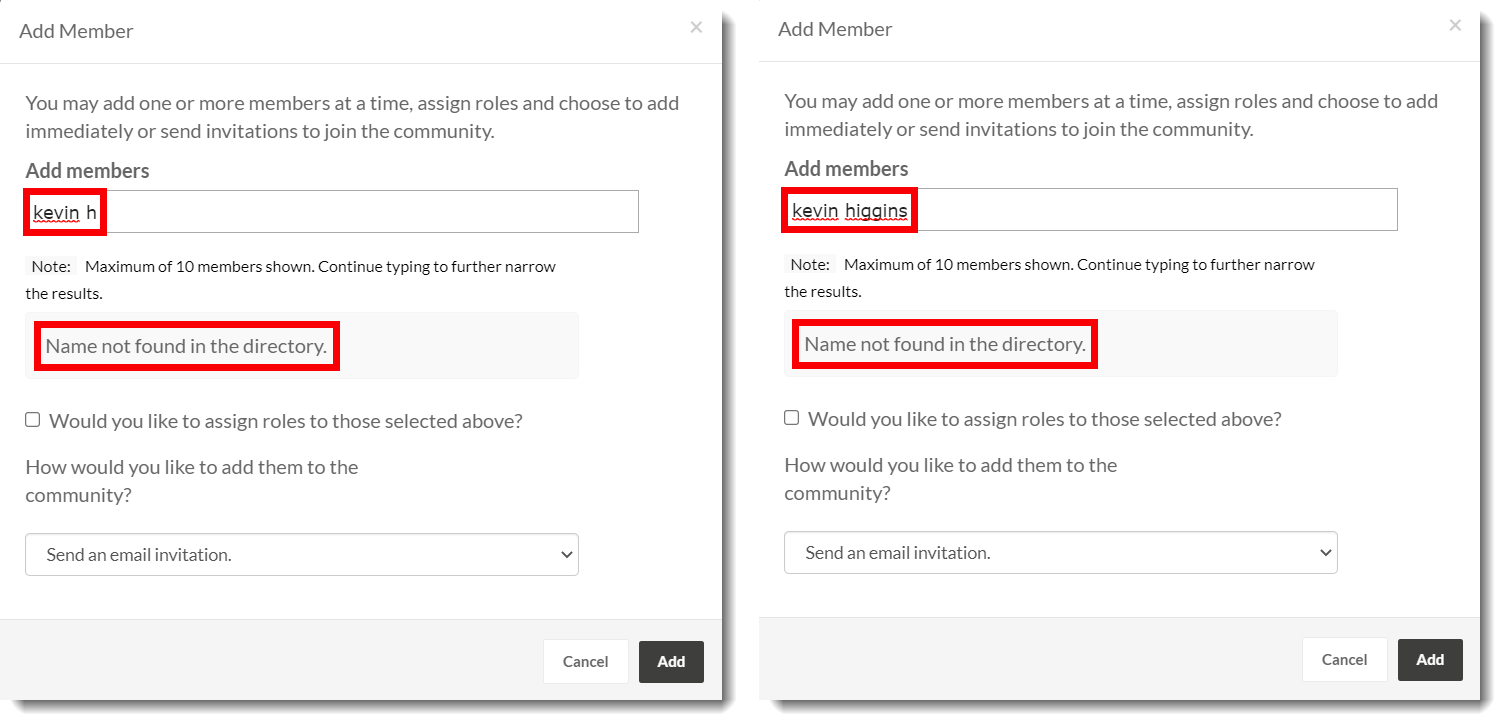
Task: Click 'Add Member' title of right dialog
Action: coord(835,29)
